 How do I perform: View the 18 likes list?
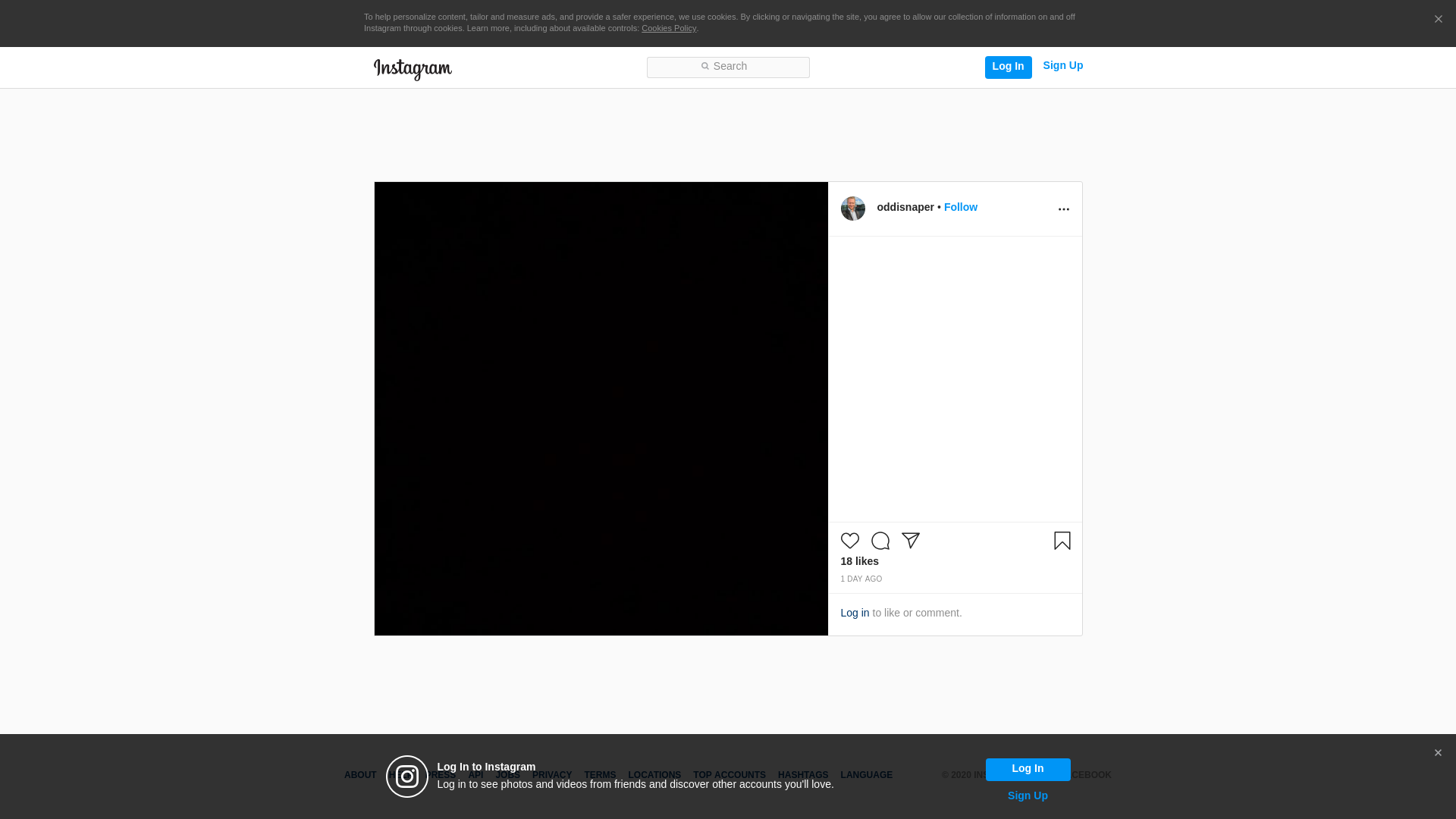point(859,561)
